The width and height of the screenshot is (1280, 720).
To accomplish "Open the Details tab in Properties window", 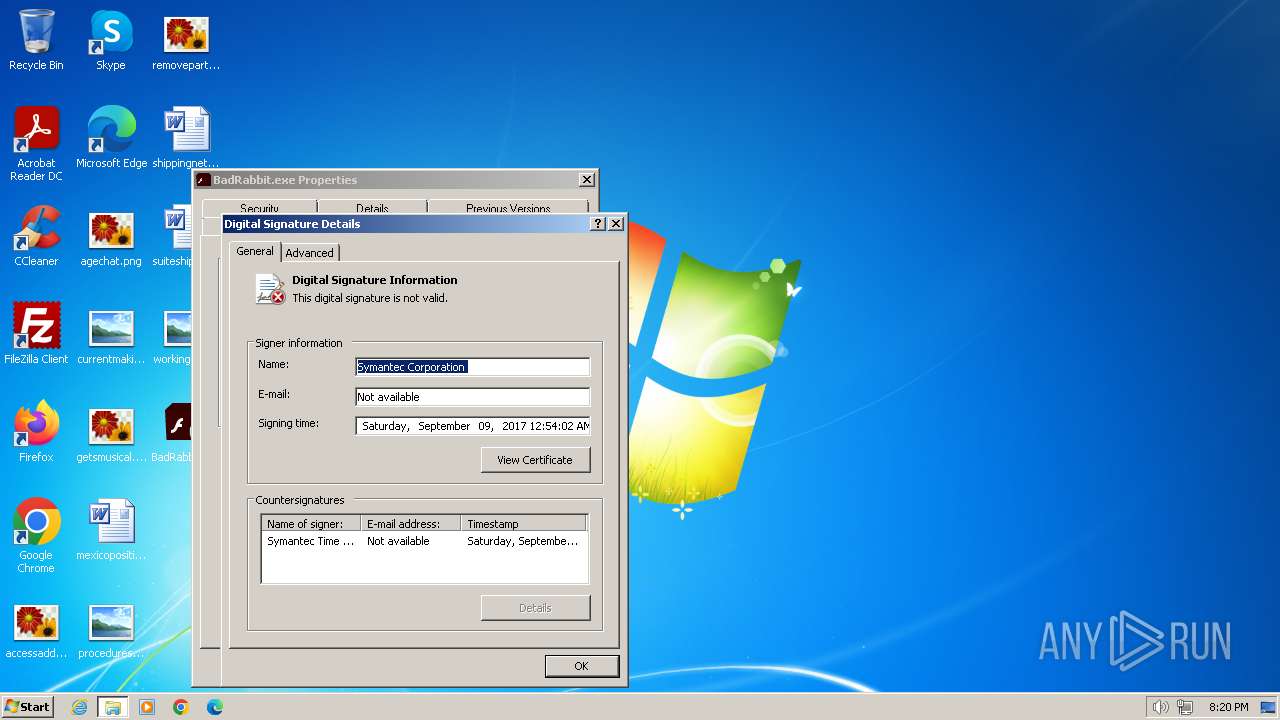I will [x=372, y=208].
